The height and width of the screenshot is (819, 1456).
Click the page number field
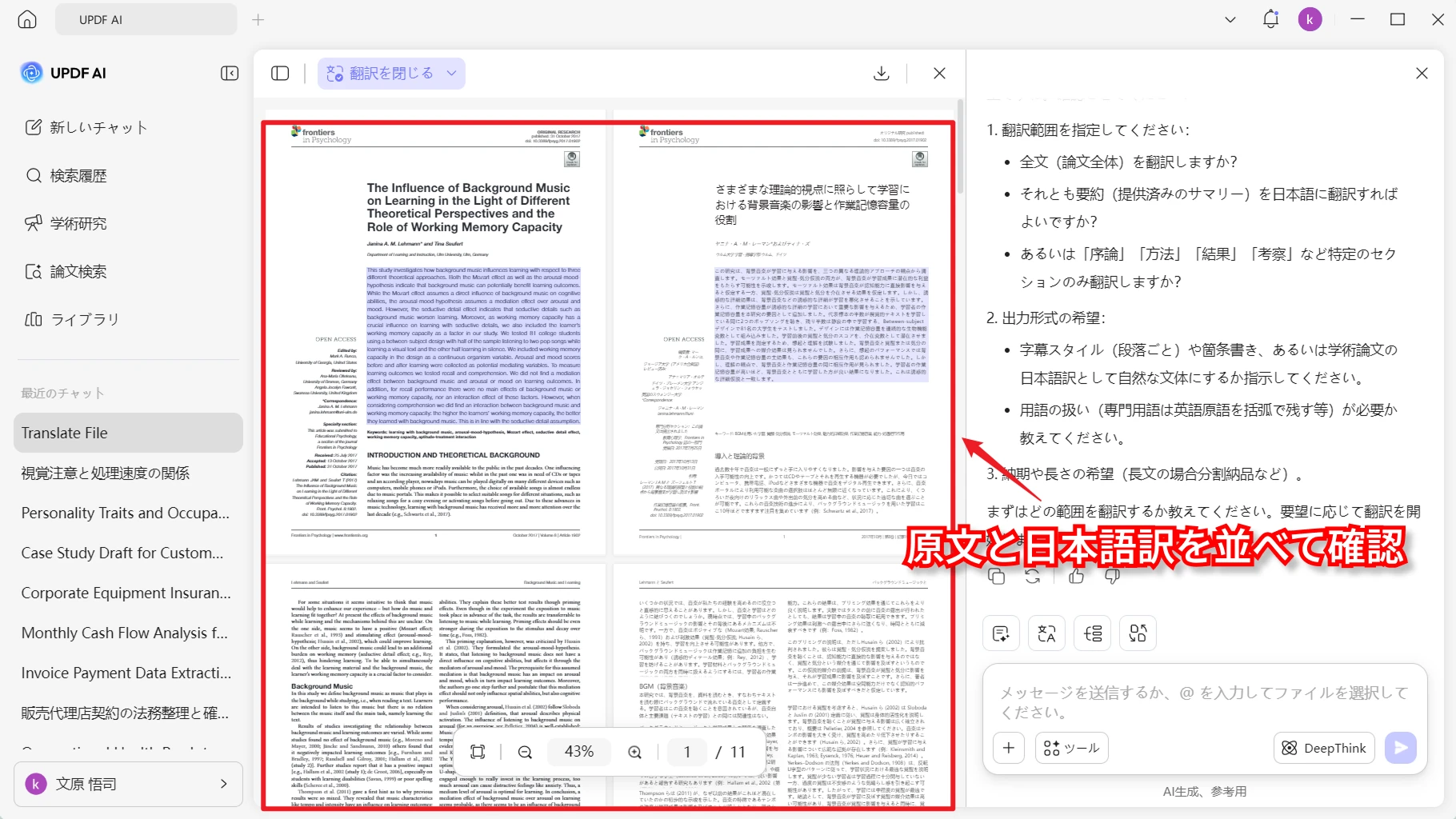pos(686,752)
